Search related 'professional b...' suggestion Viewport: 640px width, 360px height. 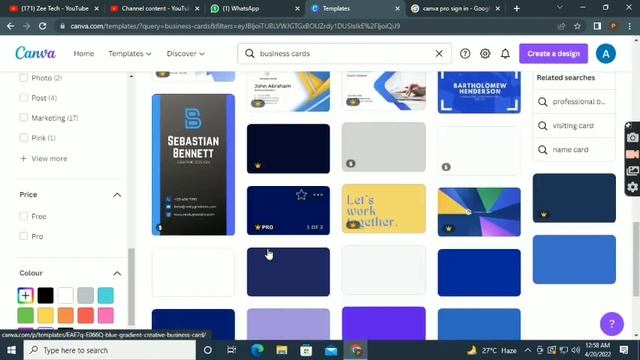click(x=574, y=102)
